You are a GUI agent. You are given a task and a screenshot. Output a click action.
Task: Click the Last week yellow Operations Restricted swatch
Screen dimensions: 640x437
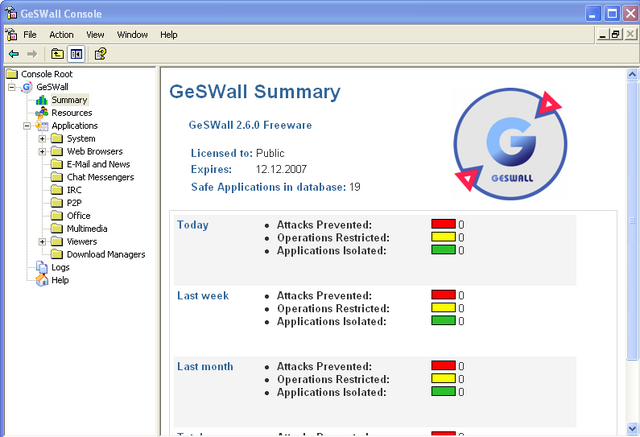pos(443,307)
